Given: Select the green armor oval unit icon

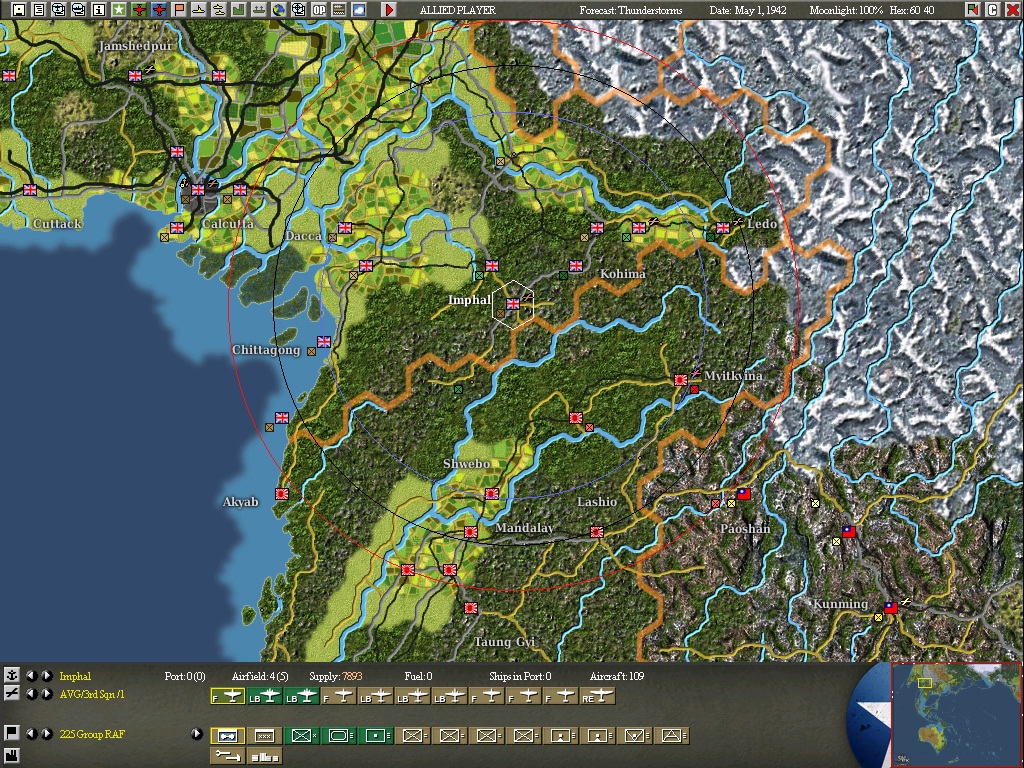Looking at the screenshot, I should [339, 736].
